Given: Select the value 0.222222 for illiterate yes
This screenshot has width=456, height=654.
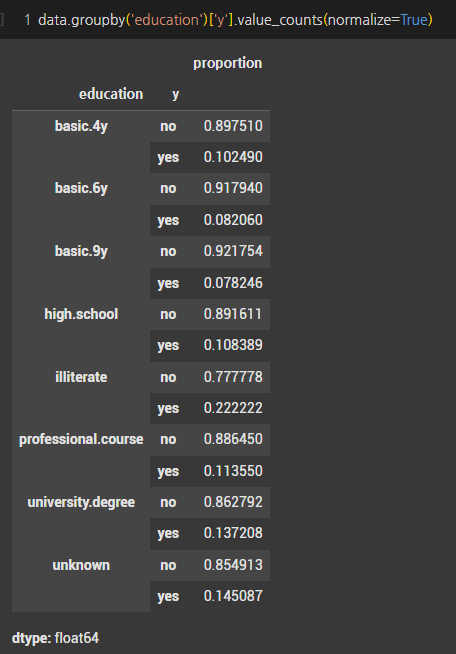Looking at the screenshot, I should click(x=233, y=408).
